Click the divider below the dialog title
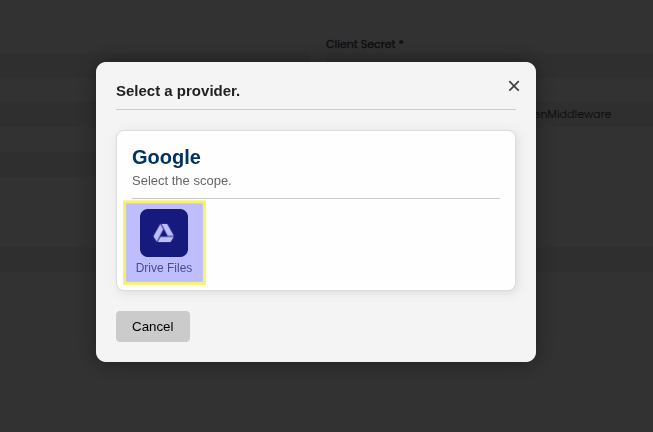Viewport: 653px width, 432px height. tap(316, 110)
